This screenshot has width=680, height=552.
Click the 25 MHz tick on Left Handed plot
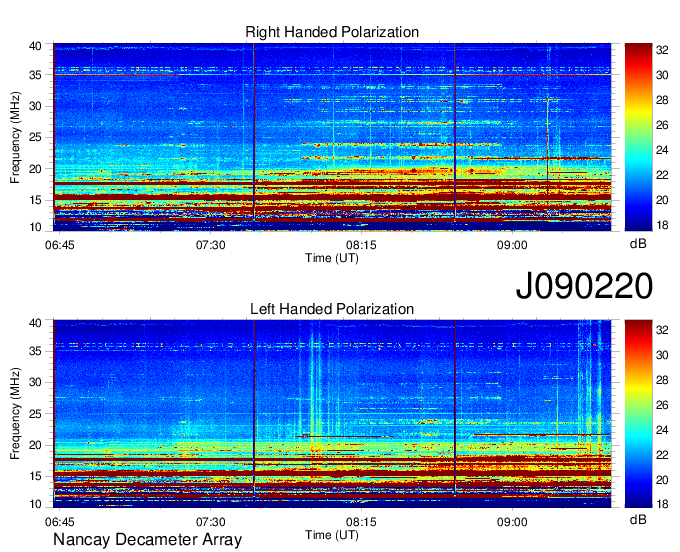[36, 414]
